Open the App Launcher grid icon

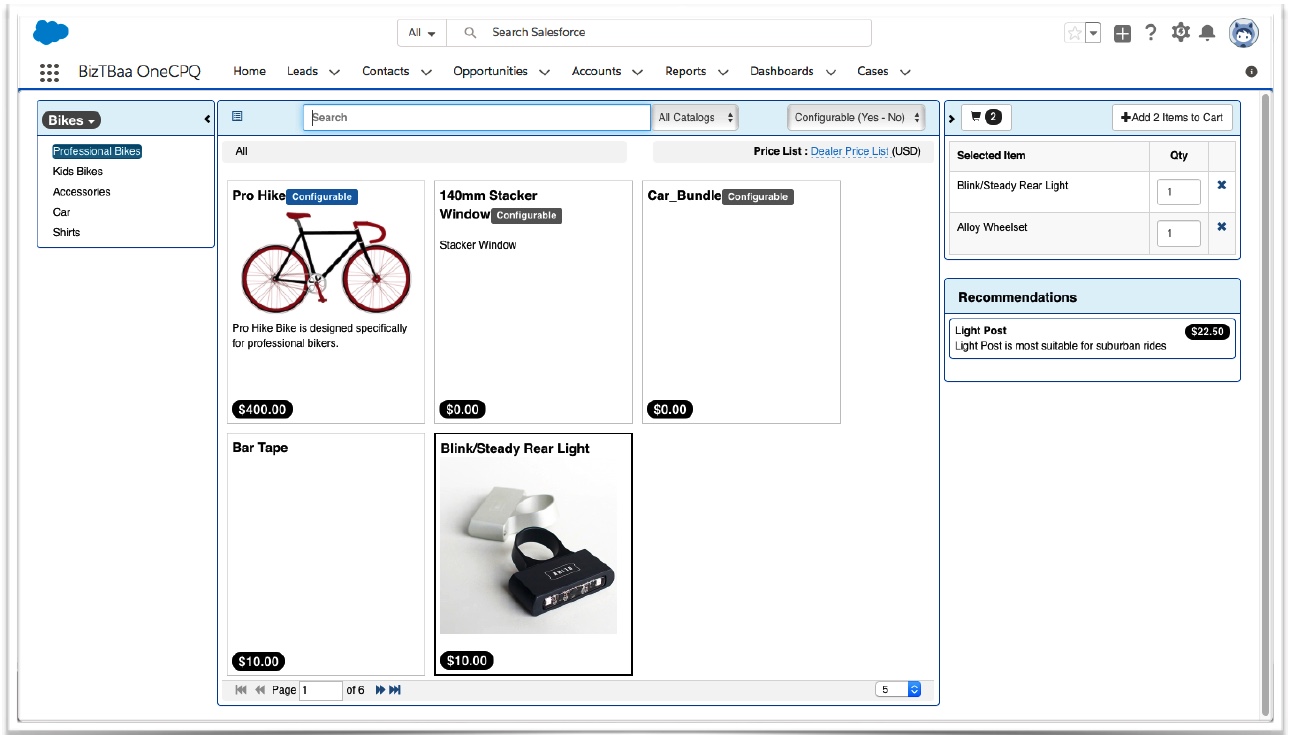(x=49, y=72)
